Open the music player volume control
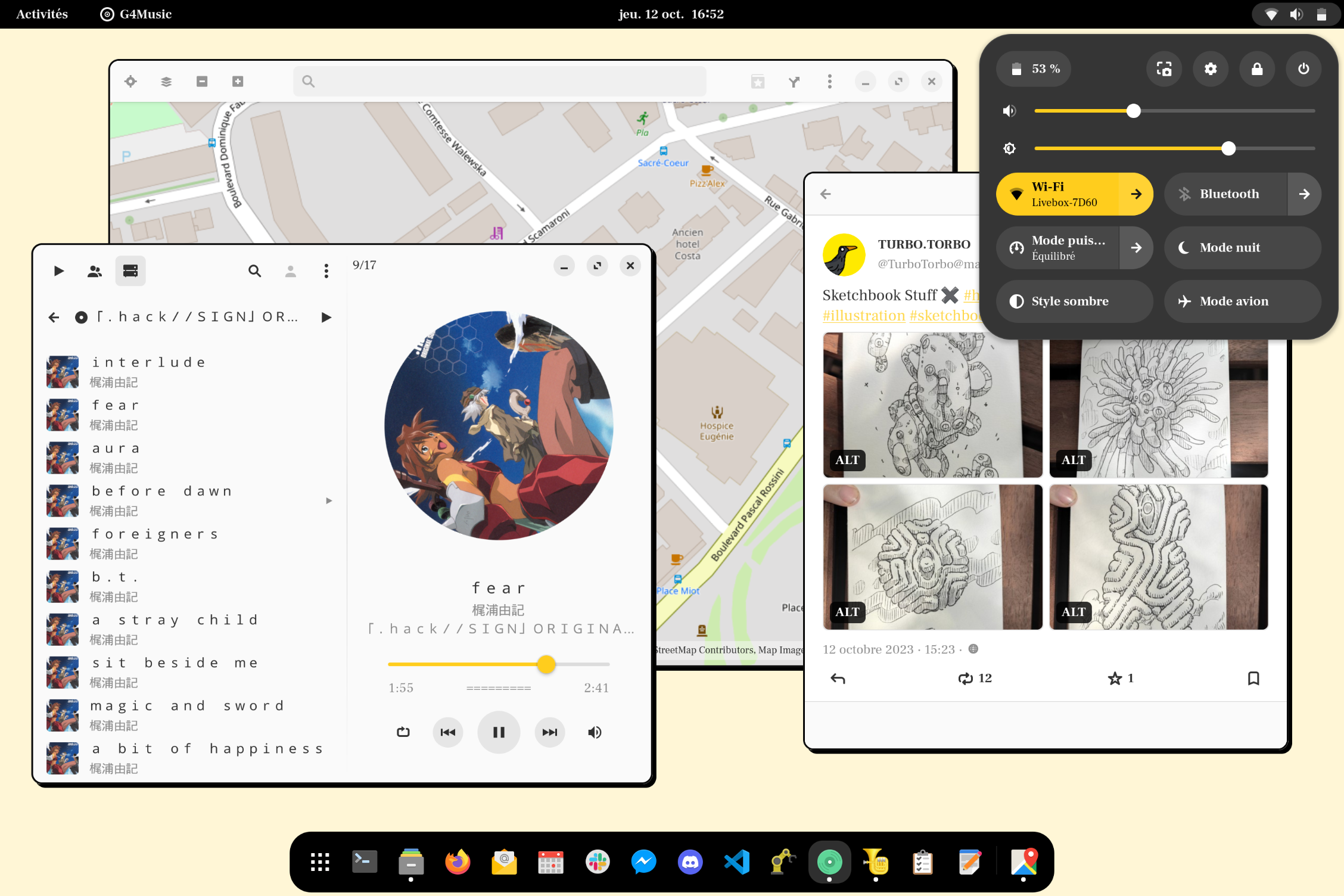 595,732
